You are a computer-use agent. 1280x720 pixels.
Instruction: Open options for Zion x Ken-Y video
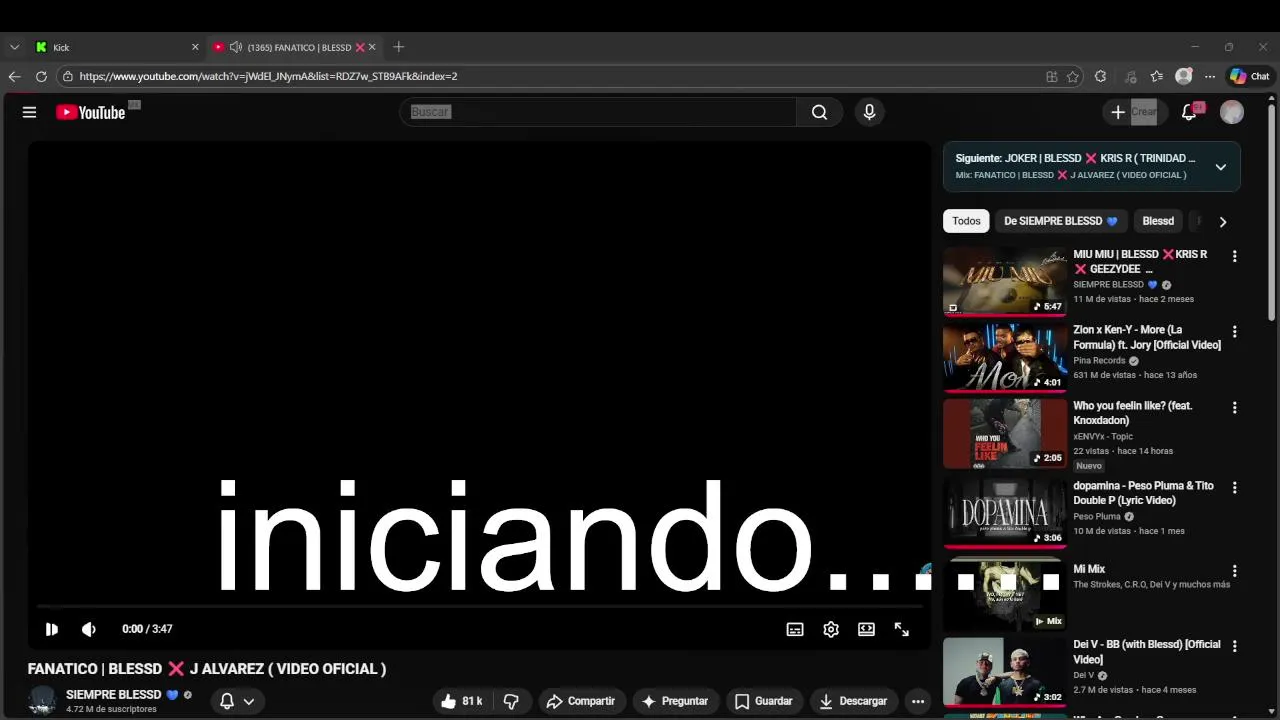pyautogui.click(x=1234, y=332)
